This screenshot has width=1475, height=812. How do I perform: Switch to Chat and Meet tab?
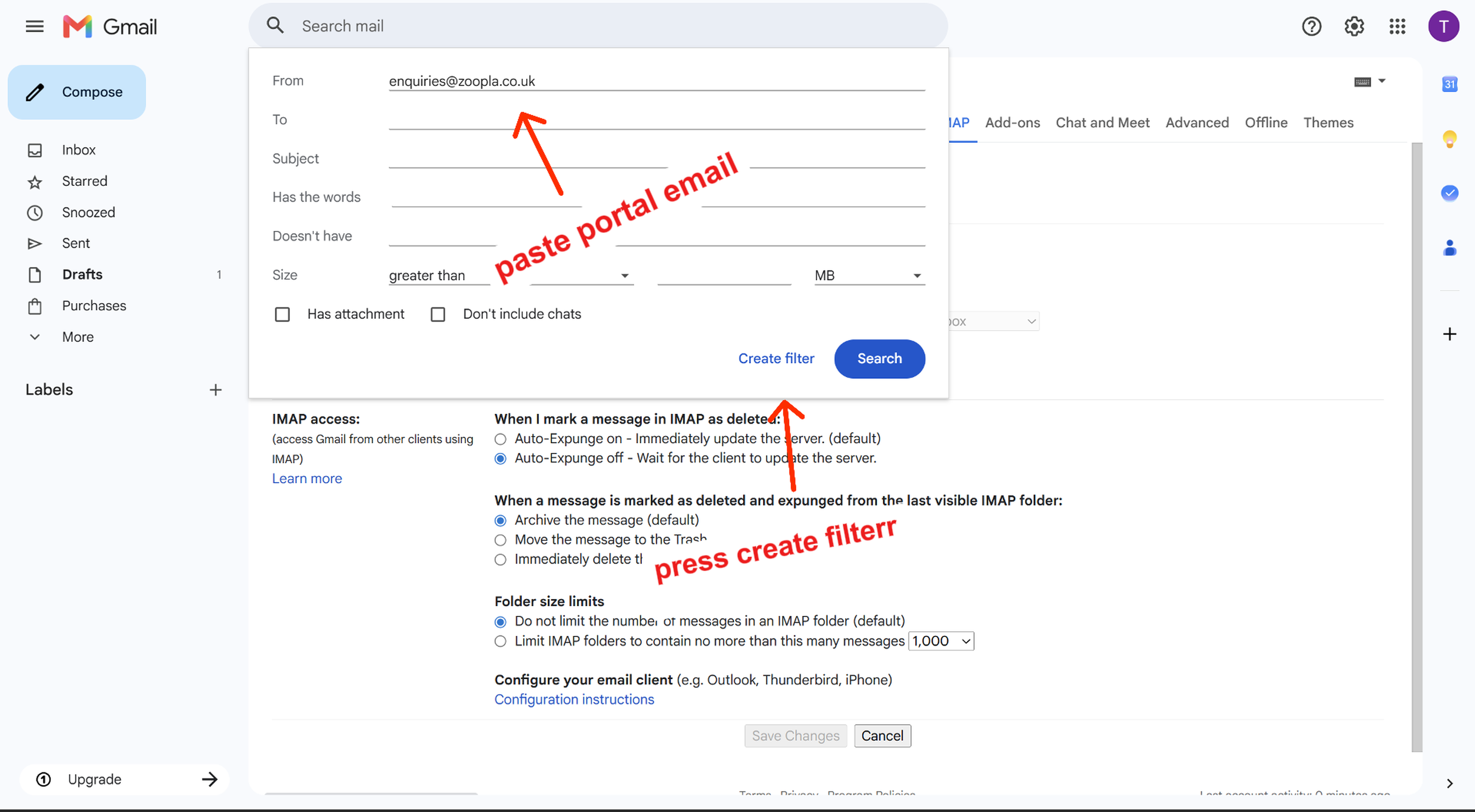pyautogui.click(x=1102, y=122)
